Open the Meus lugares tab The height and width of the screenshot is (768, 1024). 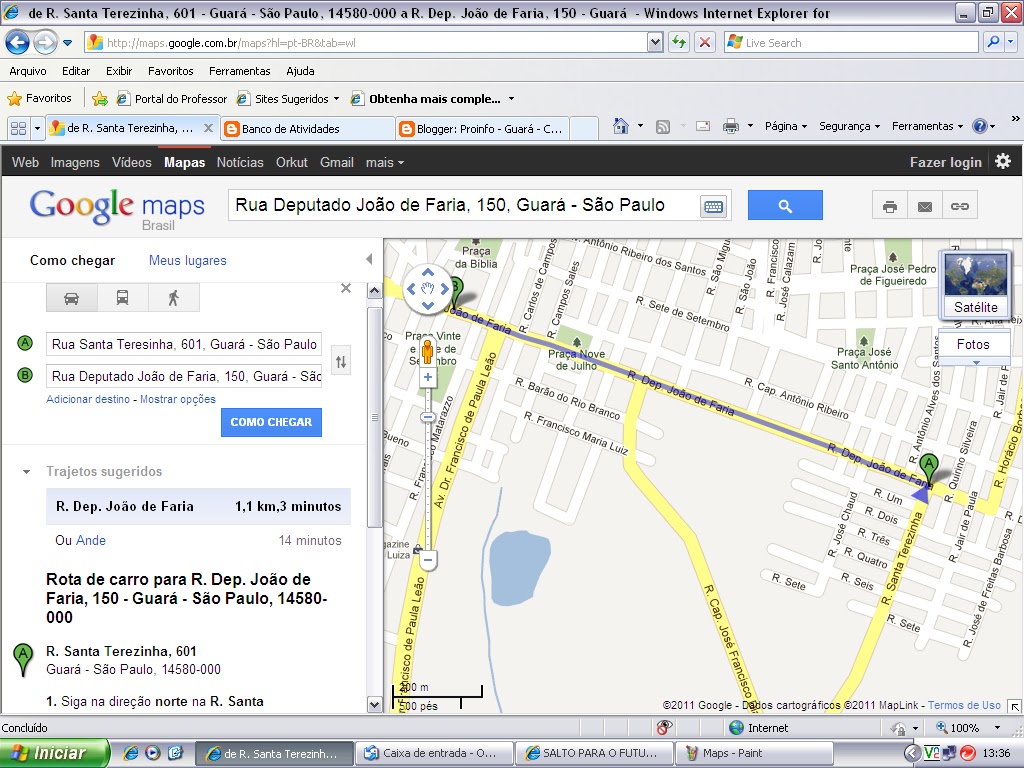pos(187,261)
